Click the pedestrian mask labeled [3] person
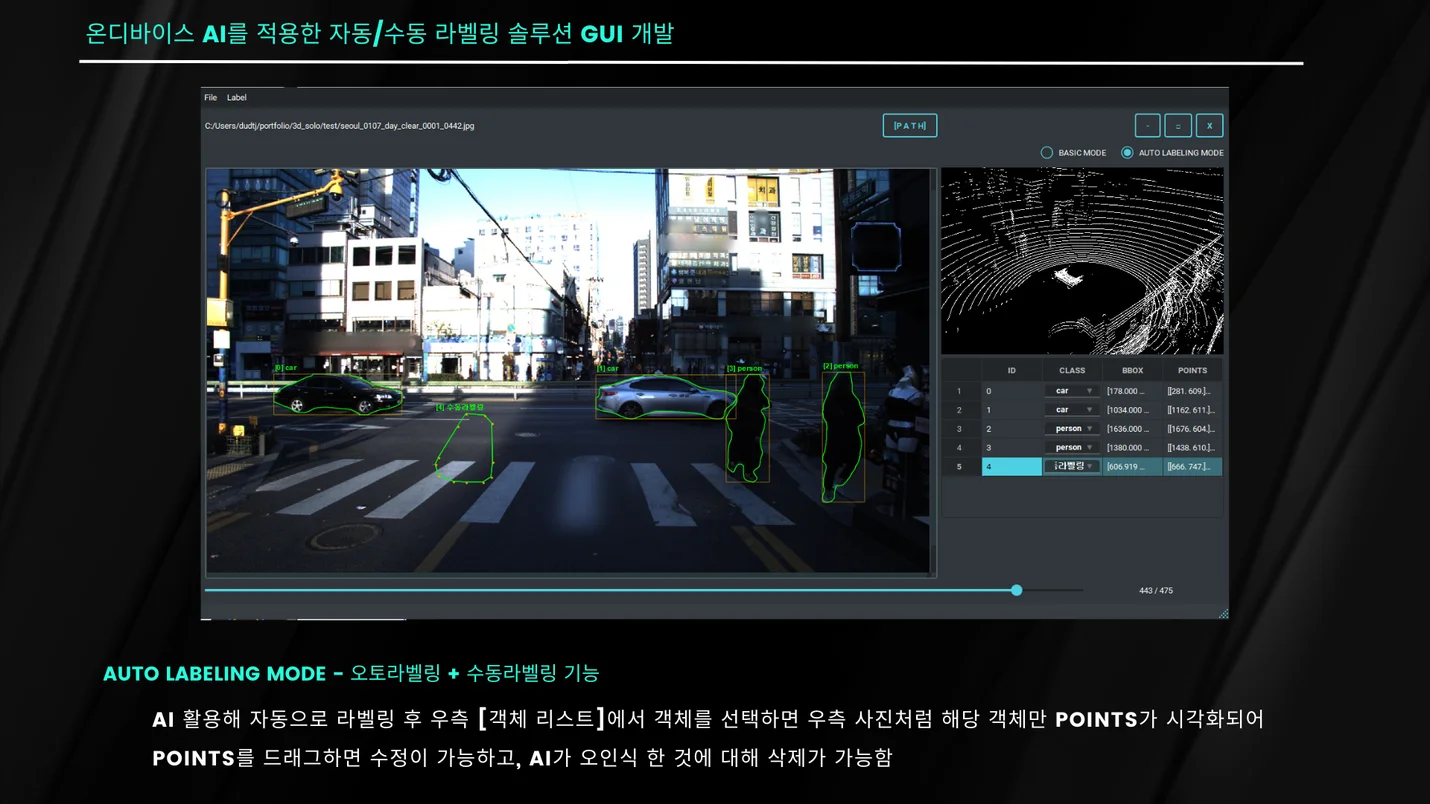Screen dimensions: 1430x804 [x=747, y=428]
